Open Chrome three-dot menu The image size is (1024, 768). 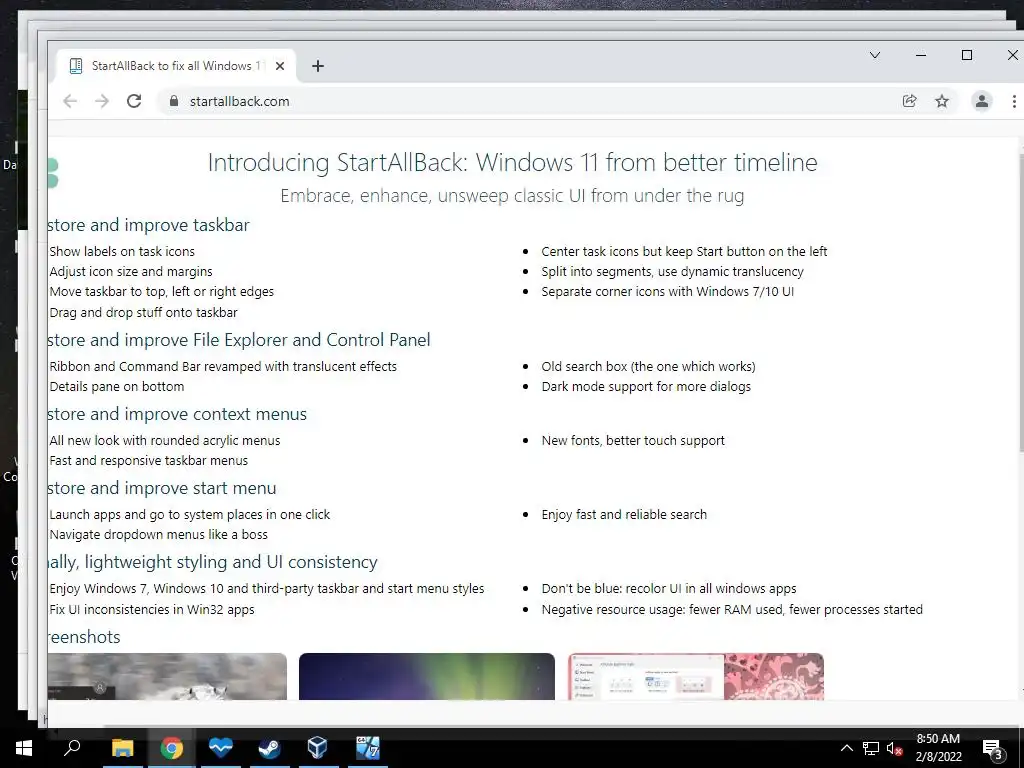click(x=1014, y=101)
